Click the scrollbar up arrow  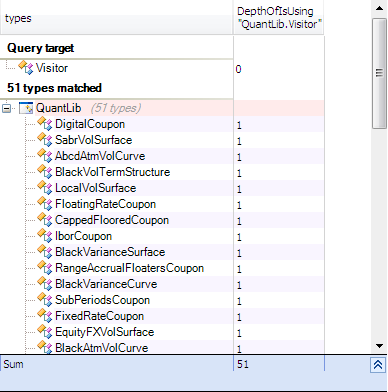pyautogui.click(x=379, y=8)
